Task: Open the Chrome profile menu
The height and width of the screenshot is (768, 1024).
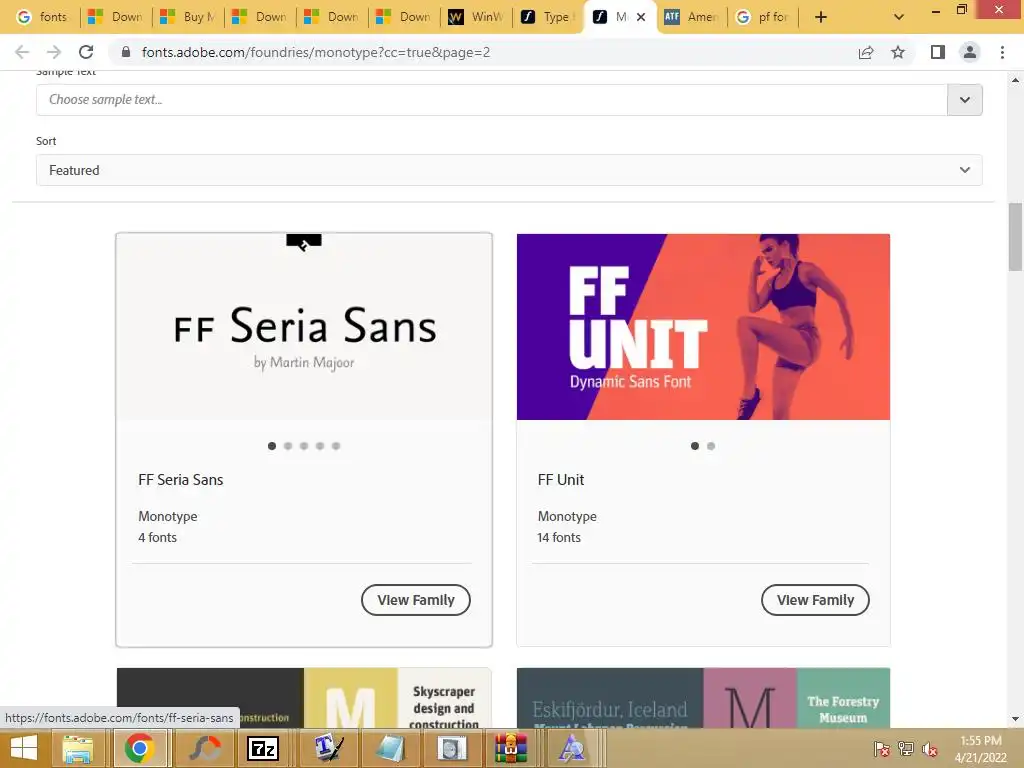Action: click(x=970, y=52)
